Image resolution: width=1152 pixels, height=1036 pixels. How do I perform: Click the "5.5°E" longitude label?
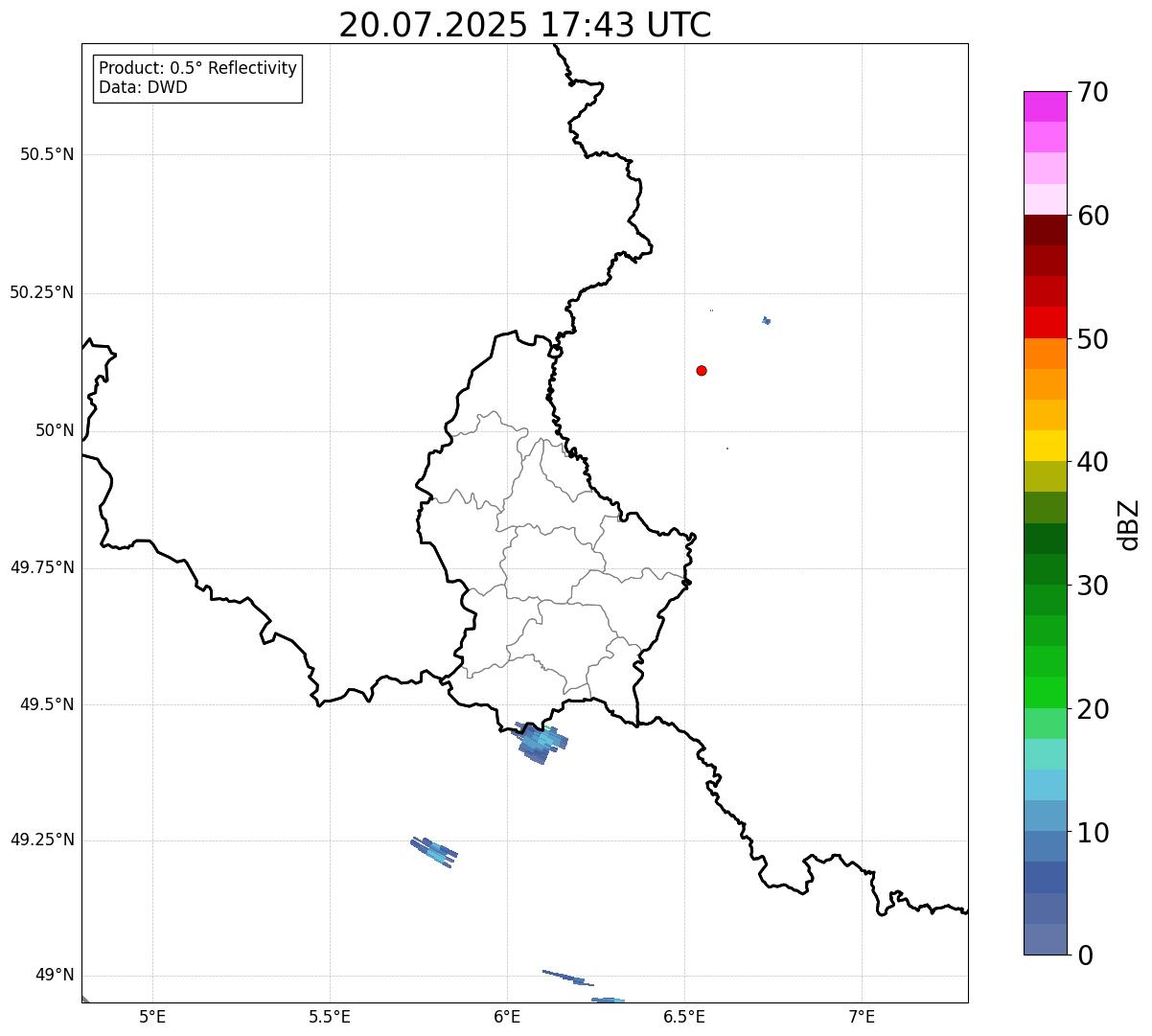(x=330, y=1017)
